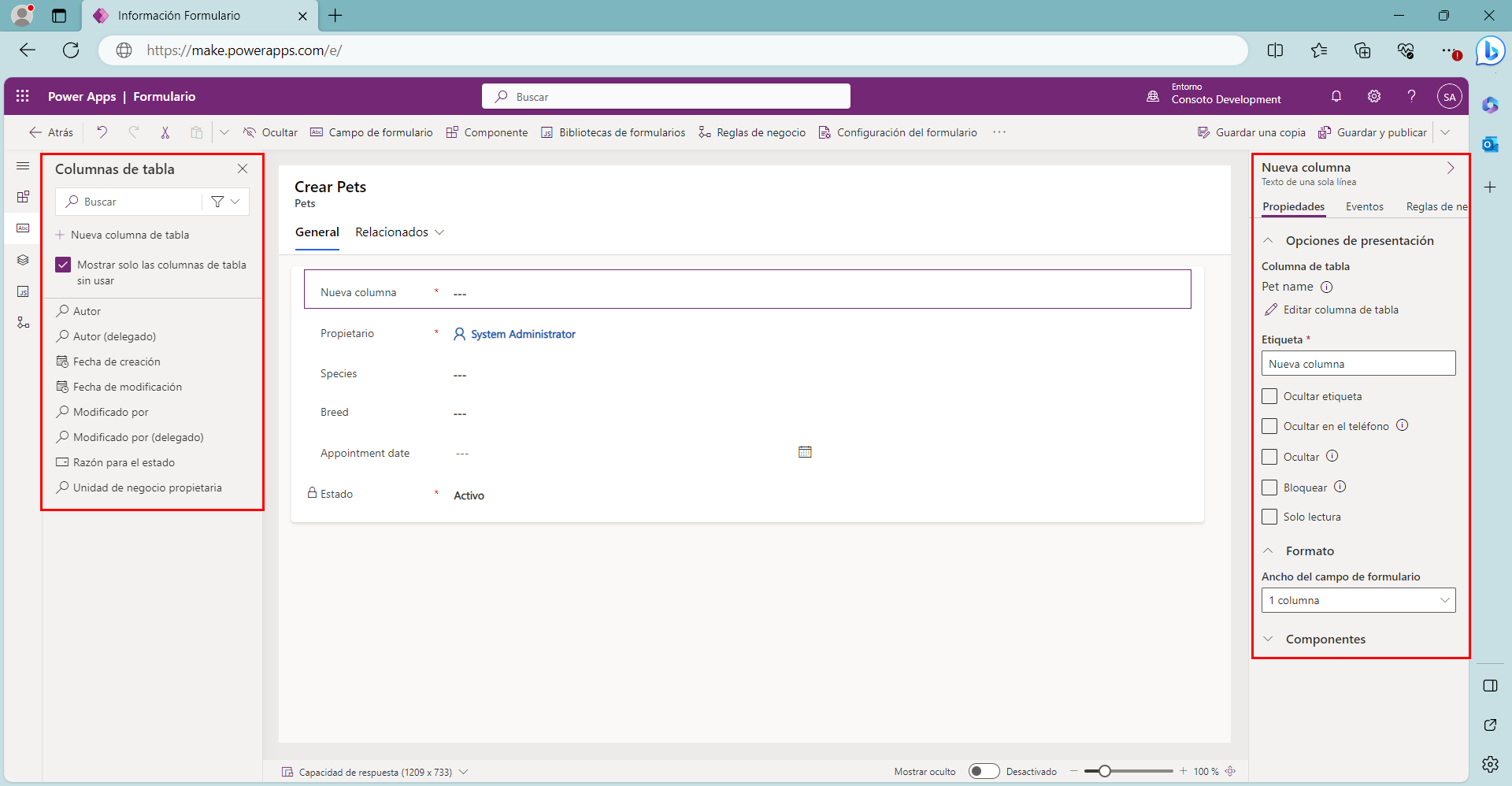Click the Etiqueta text input
Viewport: 1512px width, 786px height.
1358,363
